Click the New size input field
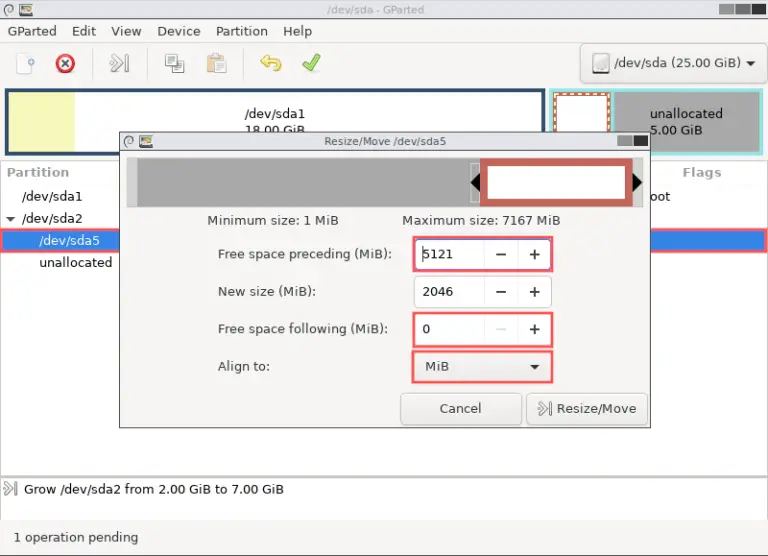Screen dimensions: 768x556 pos(450,292)
